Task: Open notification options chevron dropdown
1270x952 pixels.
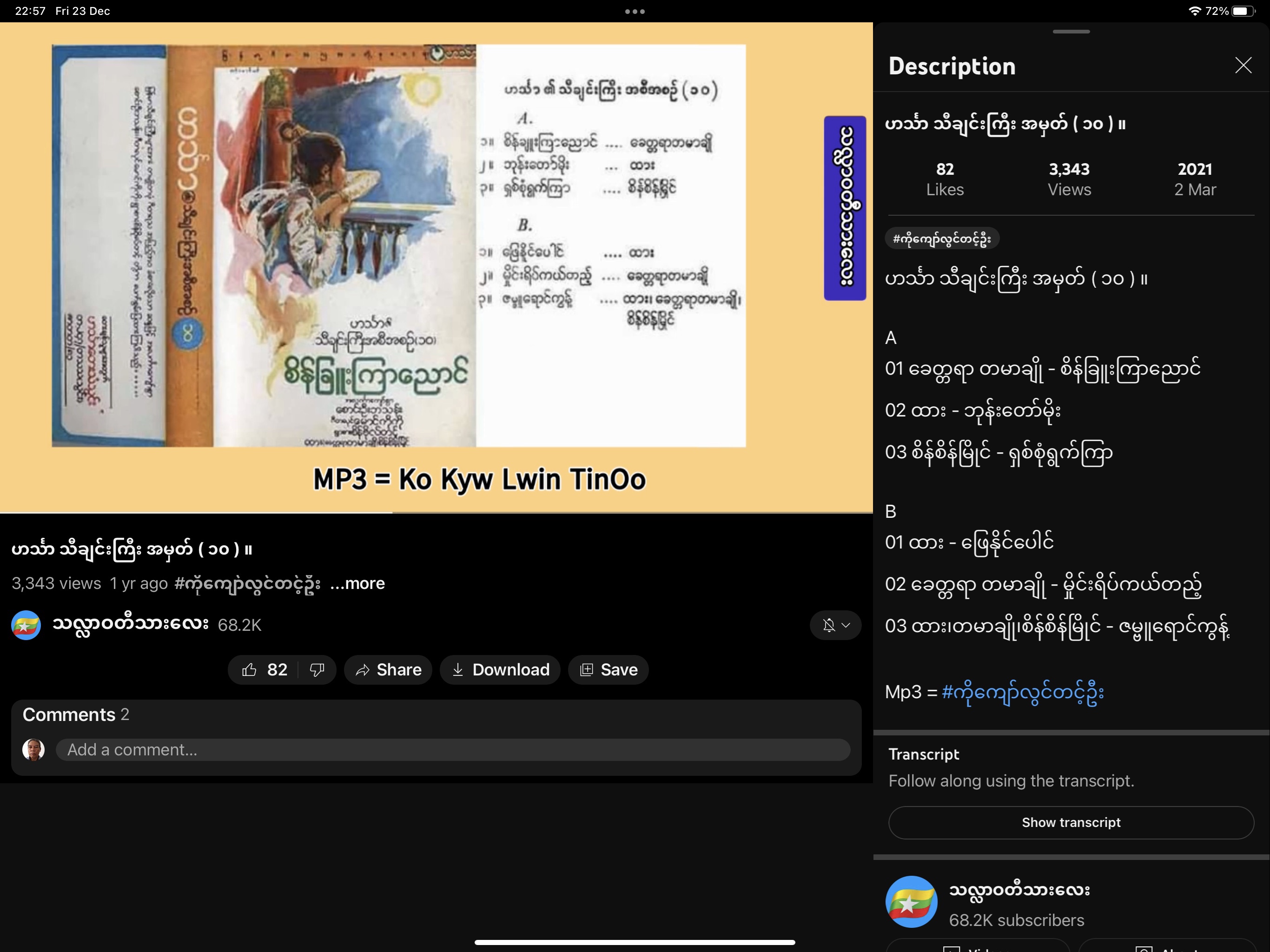Action: tap(846, 625)
